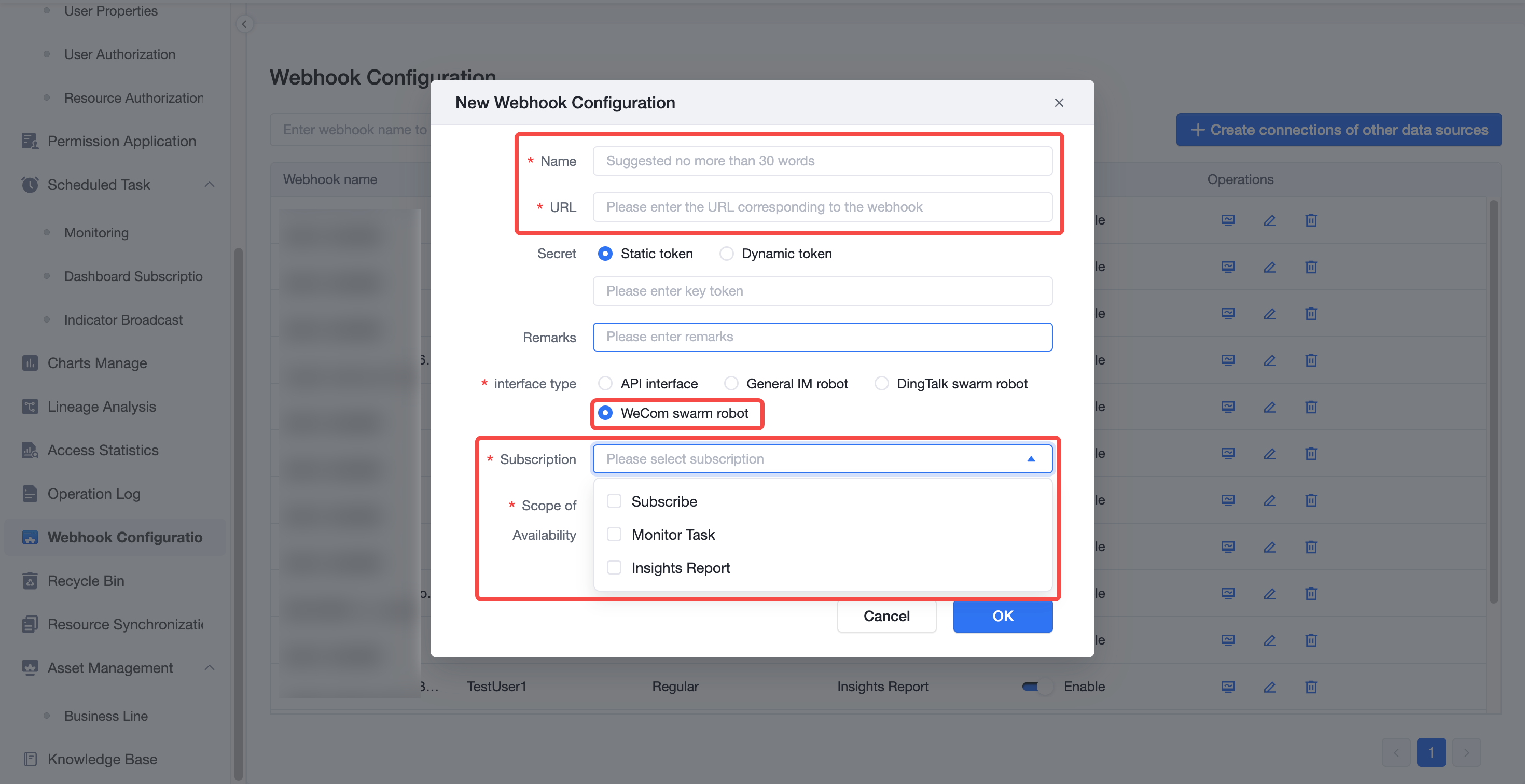This screenshot has height=784, width=1525.
Task: Click the Charts Manage sidebar icon
Action: [30, 363]
